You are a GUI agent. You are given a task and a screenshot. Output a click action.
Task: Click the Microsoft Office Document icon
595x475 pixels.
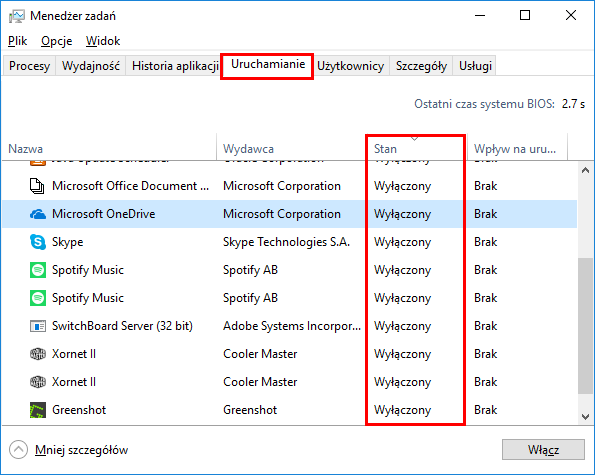tap(37, 186)
